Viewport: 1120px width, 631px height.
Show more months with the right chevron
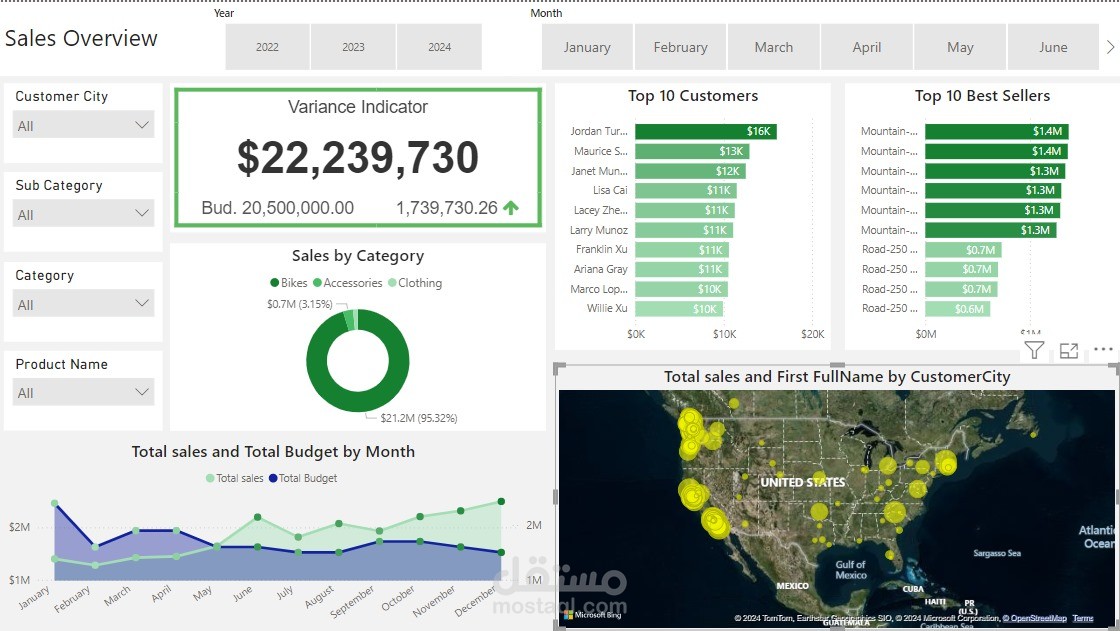(1110, 47)
